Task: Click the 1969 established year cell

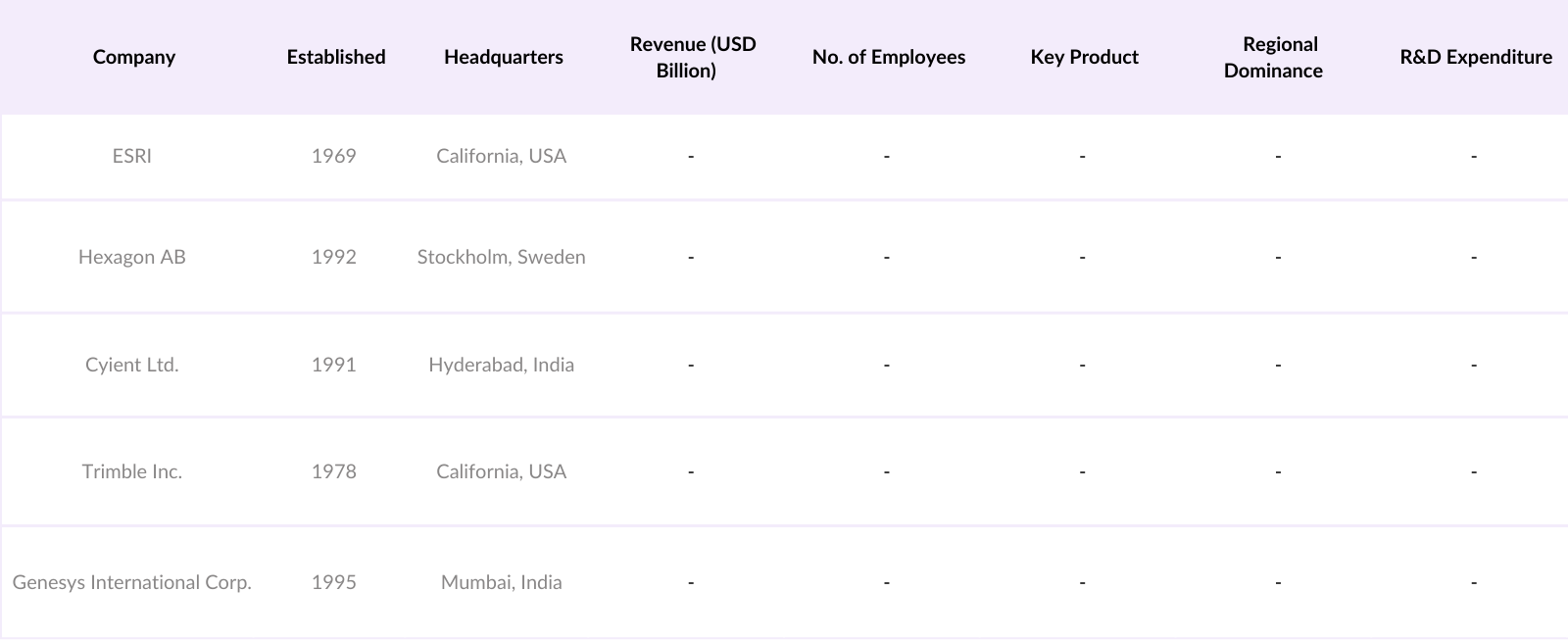Action: [x=333, y=156]
